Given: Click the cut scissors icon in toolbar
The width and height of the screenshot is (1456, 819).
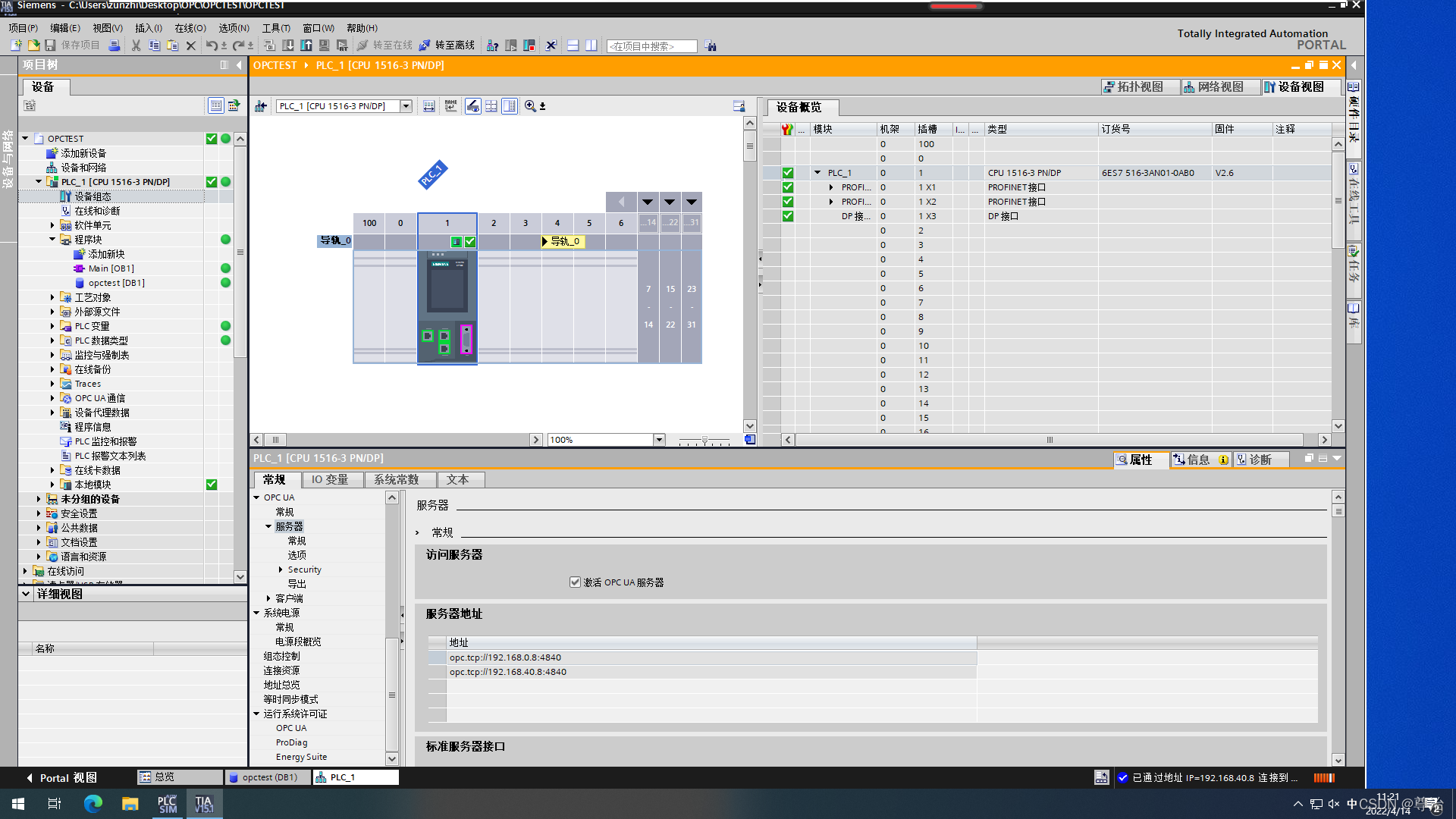Looking at the screenshot, I should tap(136, 45).
